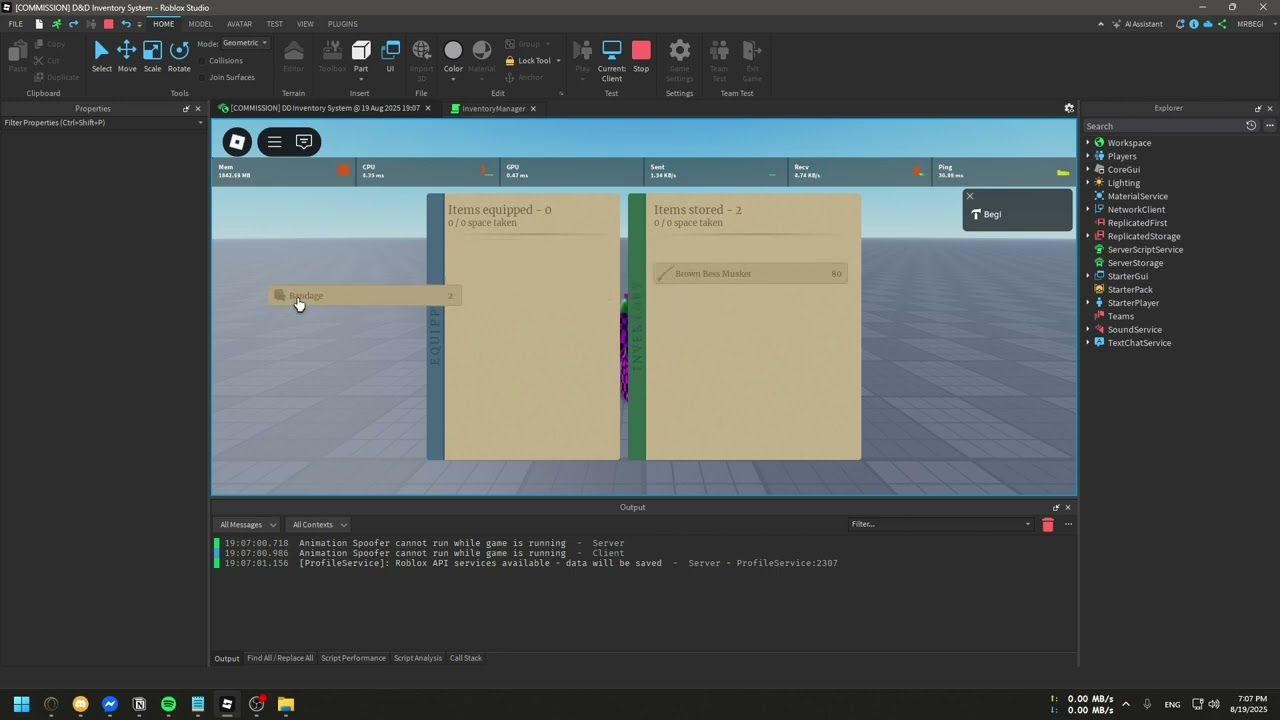The height and width of the screenshot is (720, 1280).
Task: Insert a new Part
Action: (361, 56)
